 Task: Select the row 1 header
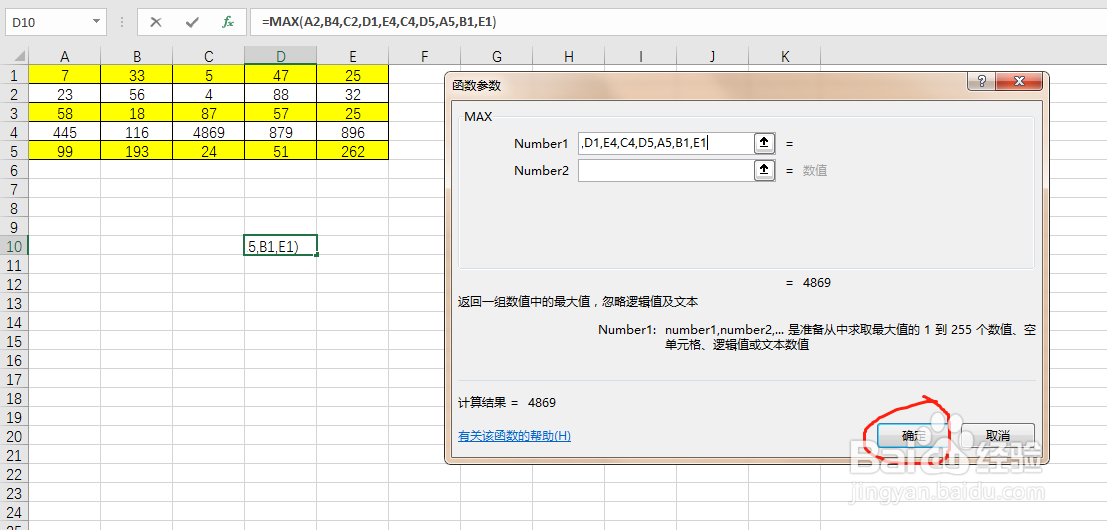pyautogui.click(x=14, y=75)
